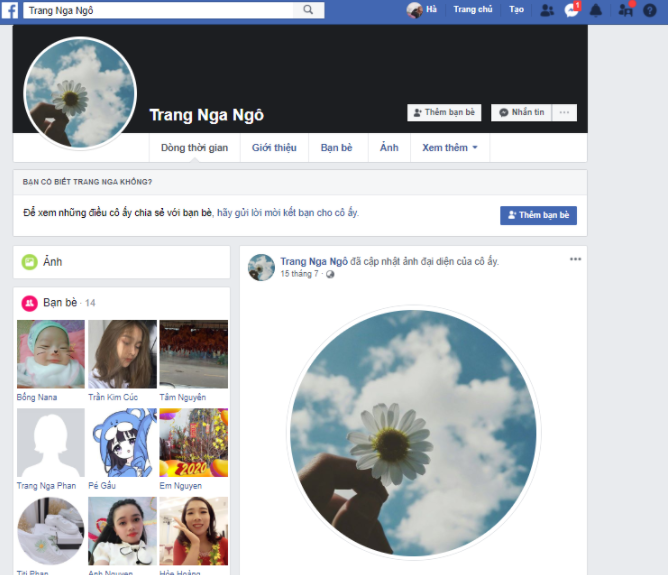The height and width of the screenshot is (575, 668).
Task: Click the Trang Nga Ngô profile name on cover
Action: coord(207,115)
